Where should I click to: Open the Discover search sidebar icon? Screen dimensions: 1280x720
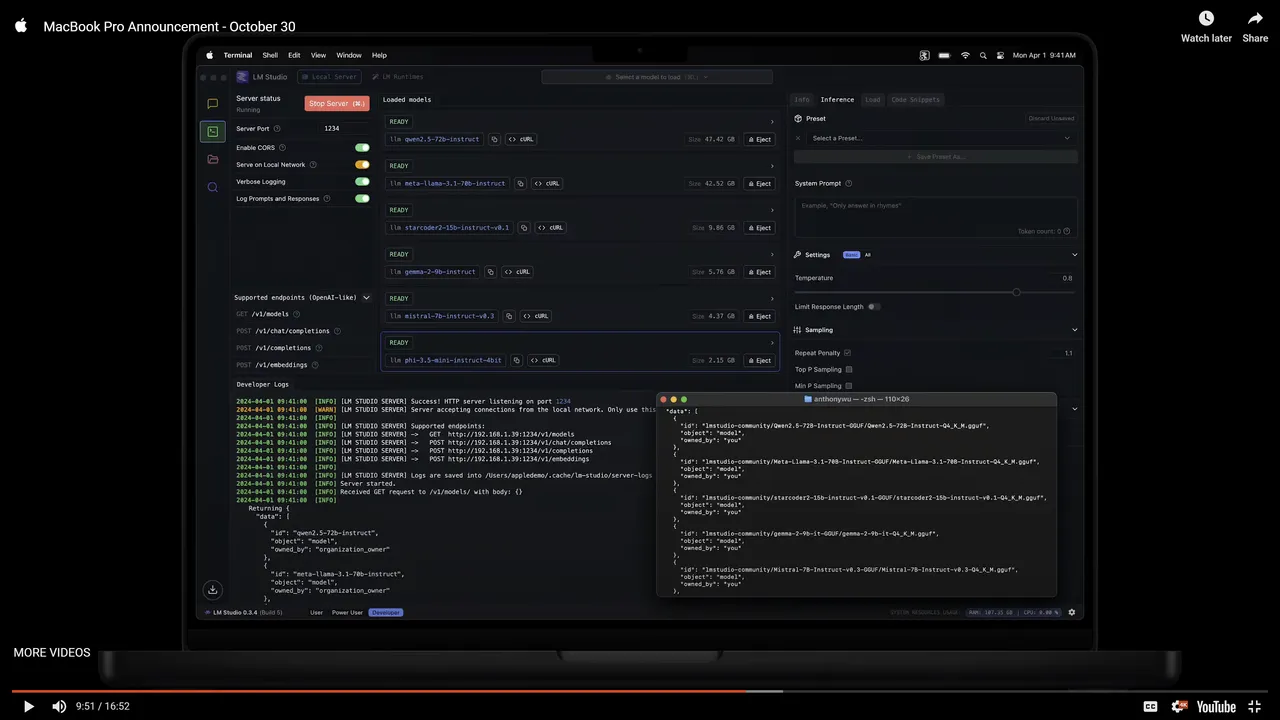(212, 187)
